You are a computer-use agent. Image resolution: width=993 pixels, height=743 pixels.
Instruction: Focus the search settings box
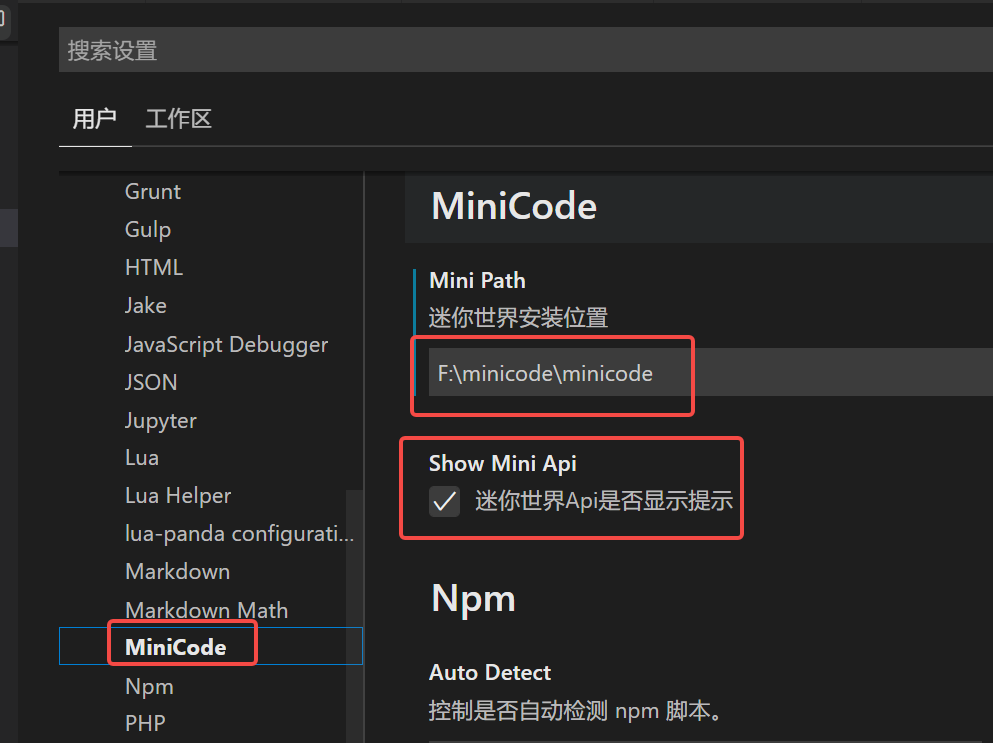tap(526, 50)
